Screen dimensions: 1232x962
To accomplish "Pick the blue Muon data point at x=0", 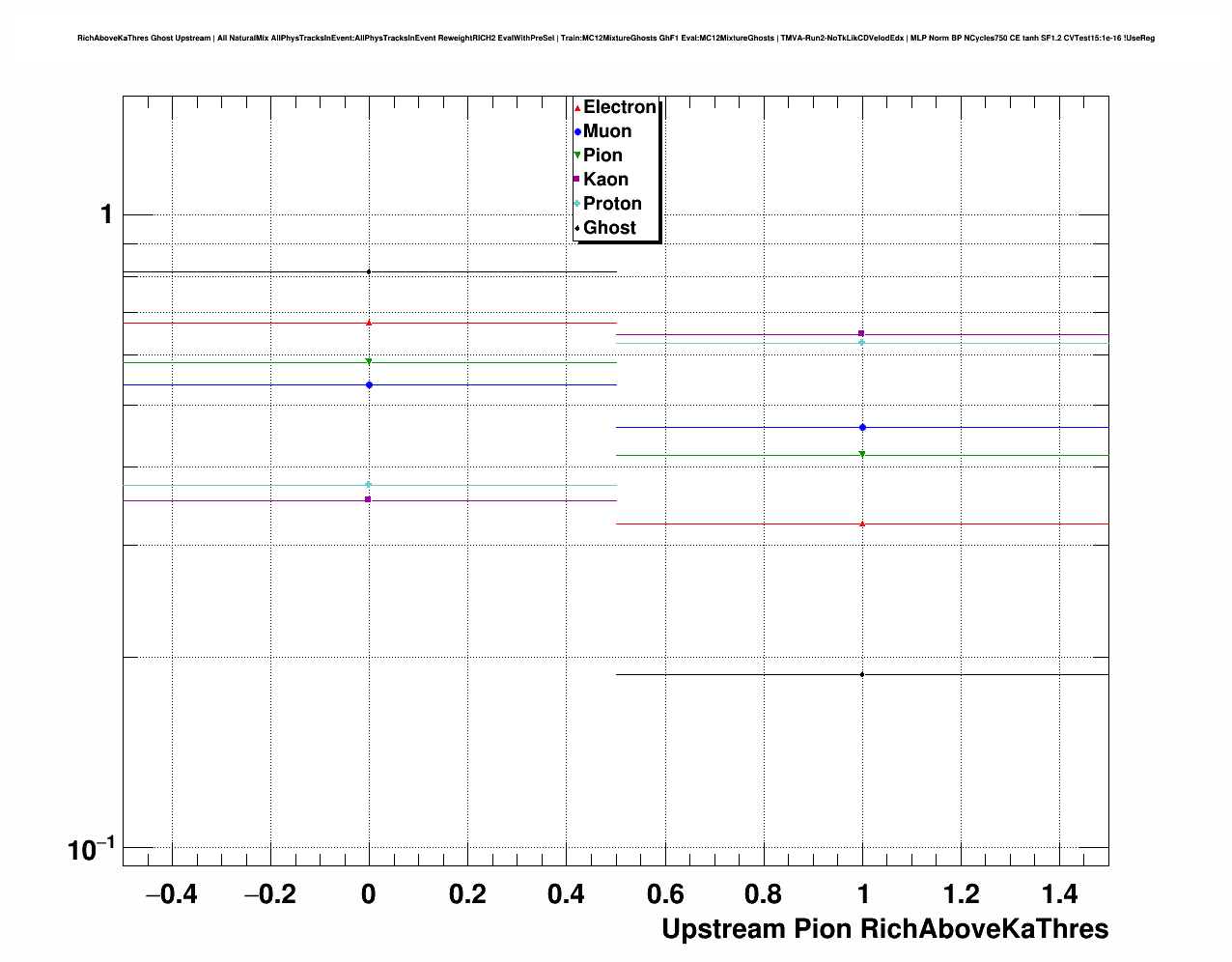I will click(x=369, y=385).
